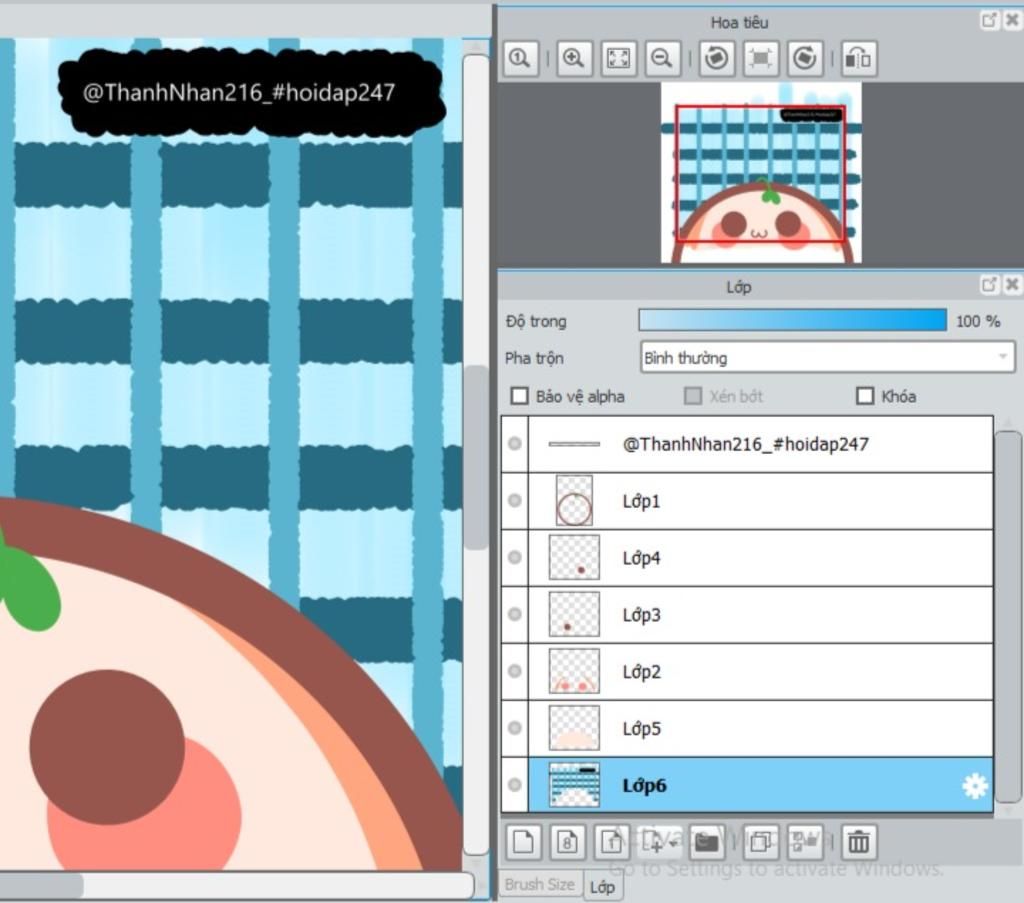
Task: Switch to the Lớp tab
Action: click(602, 887)
